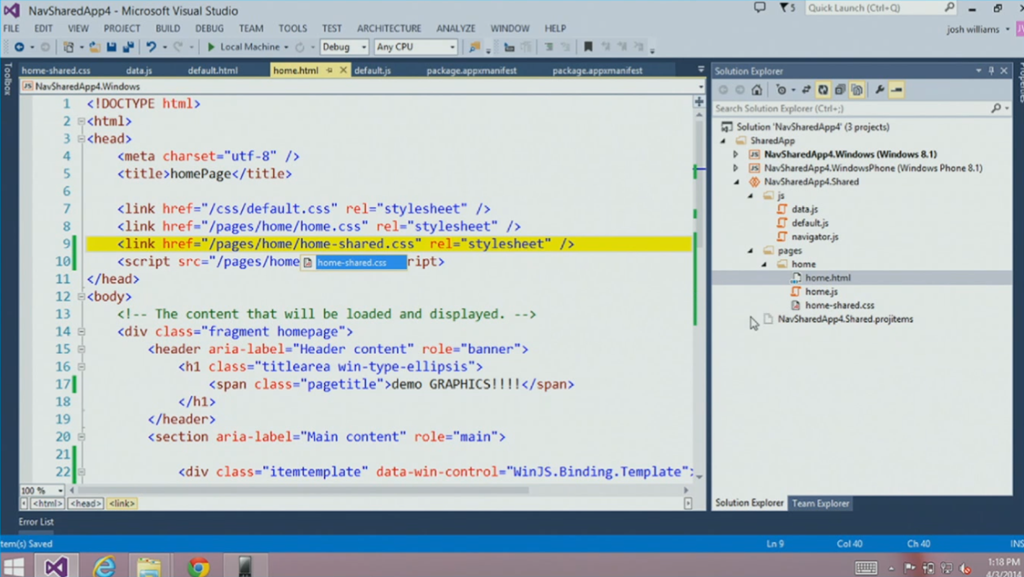This screenshot has width=1024, height=577.
Task: Switch to the home-shared.css tab
Action: pos(56,70)
